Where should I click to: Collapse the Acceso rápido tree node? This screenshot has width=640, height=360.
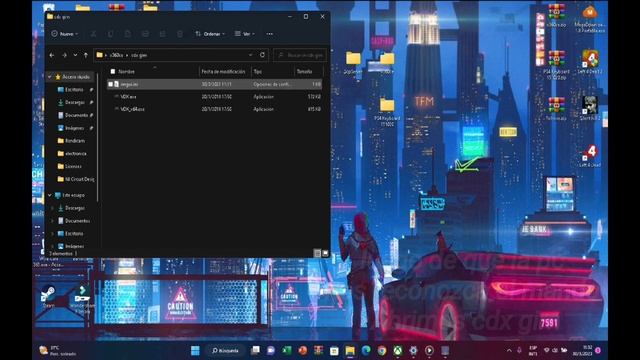[50, 77]
